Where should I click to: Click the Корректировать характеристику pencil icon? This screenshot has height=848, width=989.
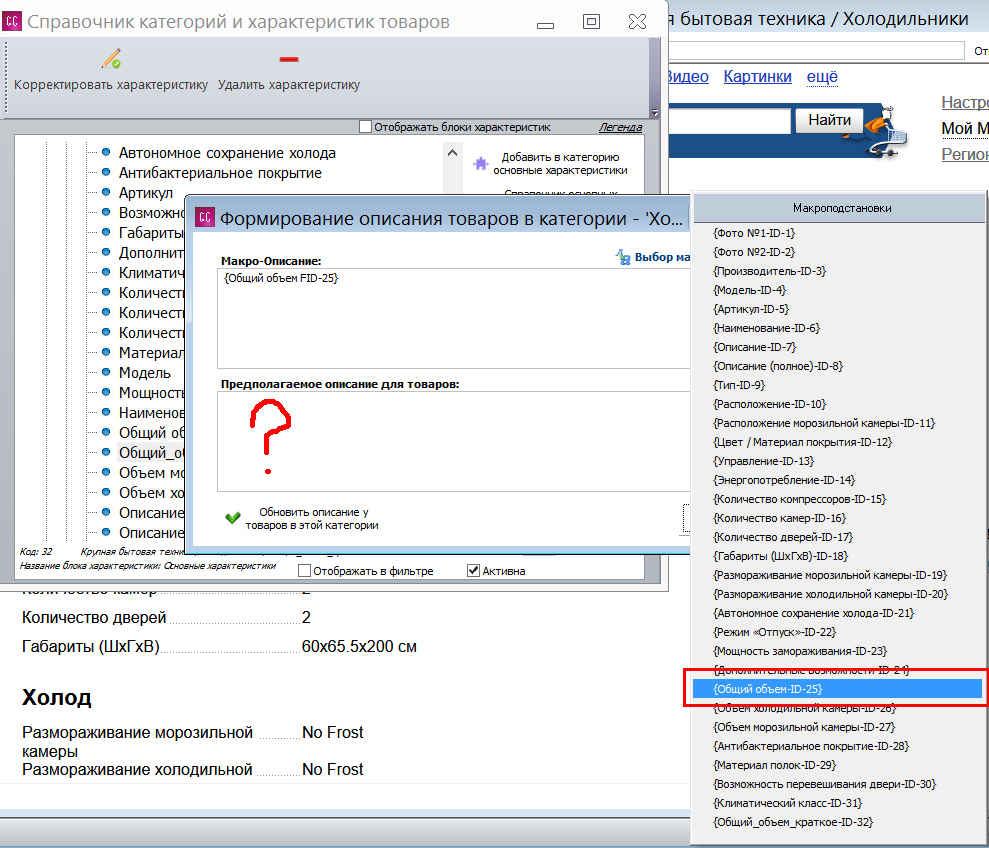(x=112, y=59)
